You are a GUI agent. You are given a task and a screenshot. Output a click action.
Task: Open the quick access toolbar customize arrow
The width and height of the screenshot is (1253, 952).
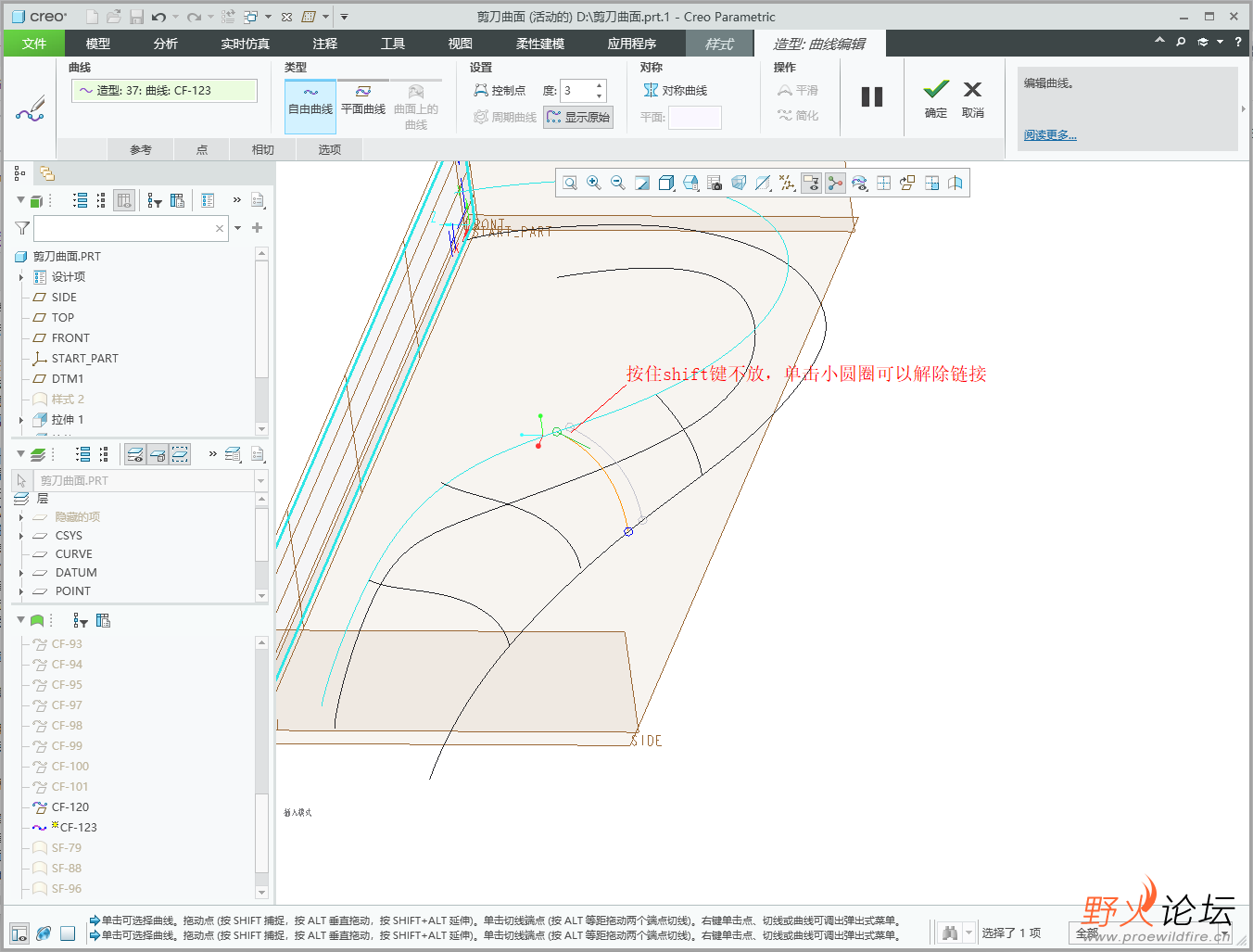click(x=344, y=17)
